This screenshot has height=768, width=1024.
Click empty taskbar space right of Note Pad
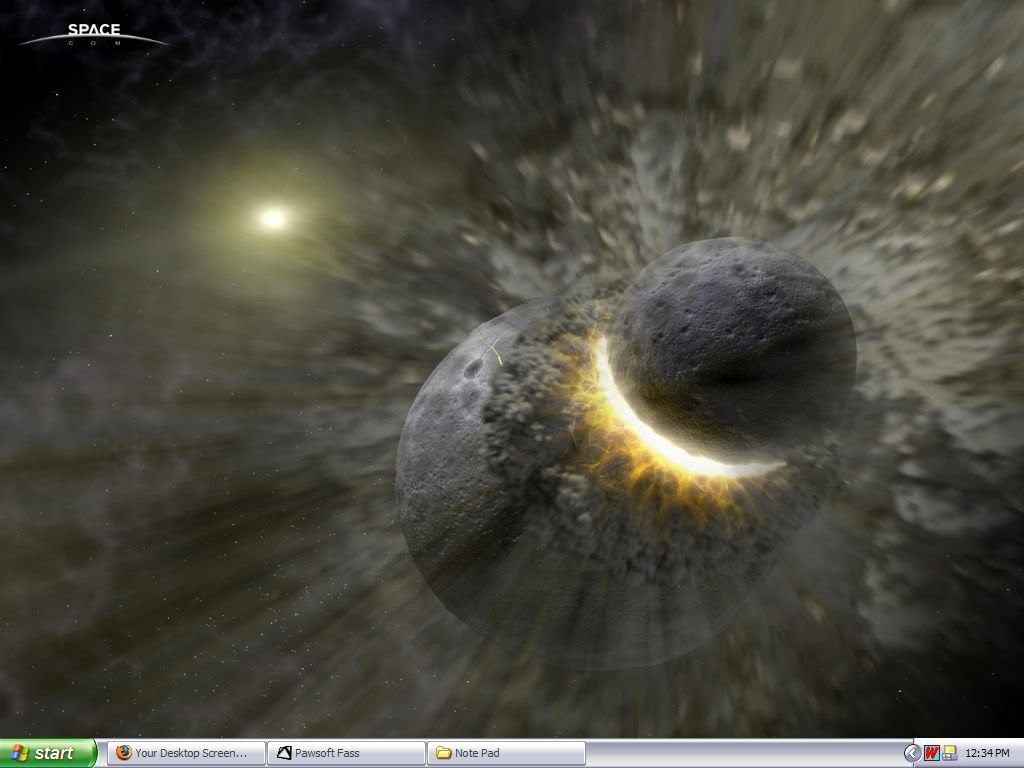(740, 753)
